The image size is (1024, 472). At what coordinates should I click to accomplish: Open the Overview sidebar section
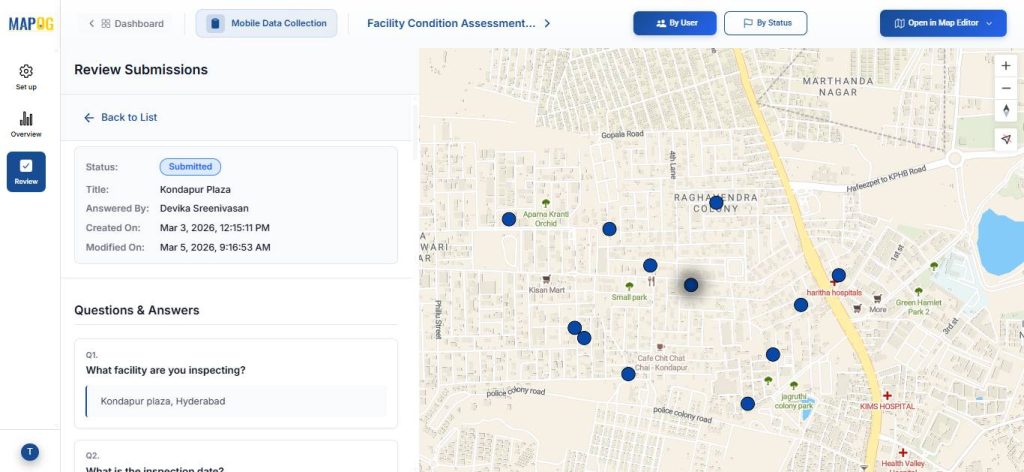(x=26, y=124)
